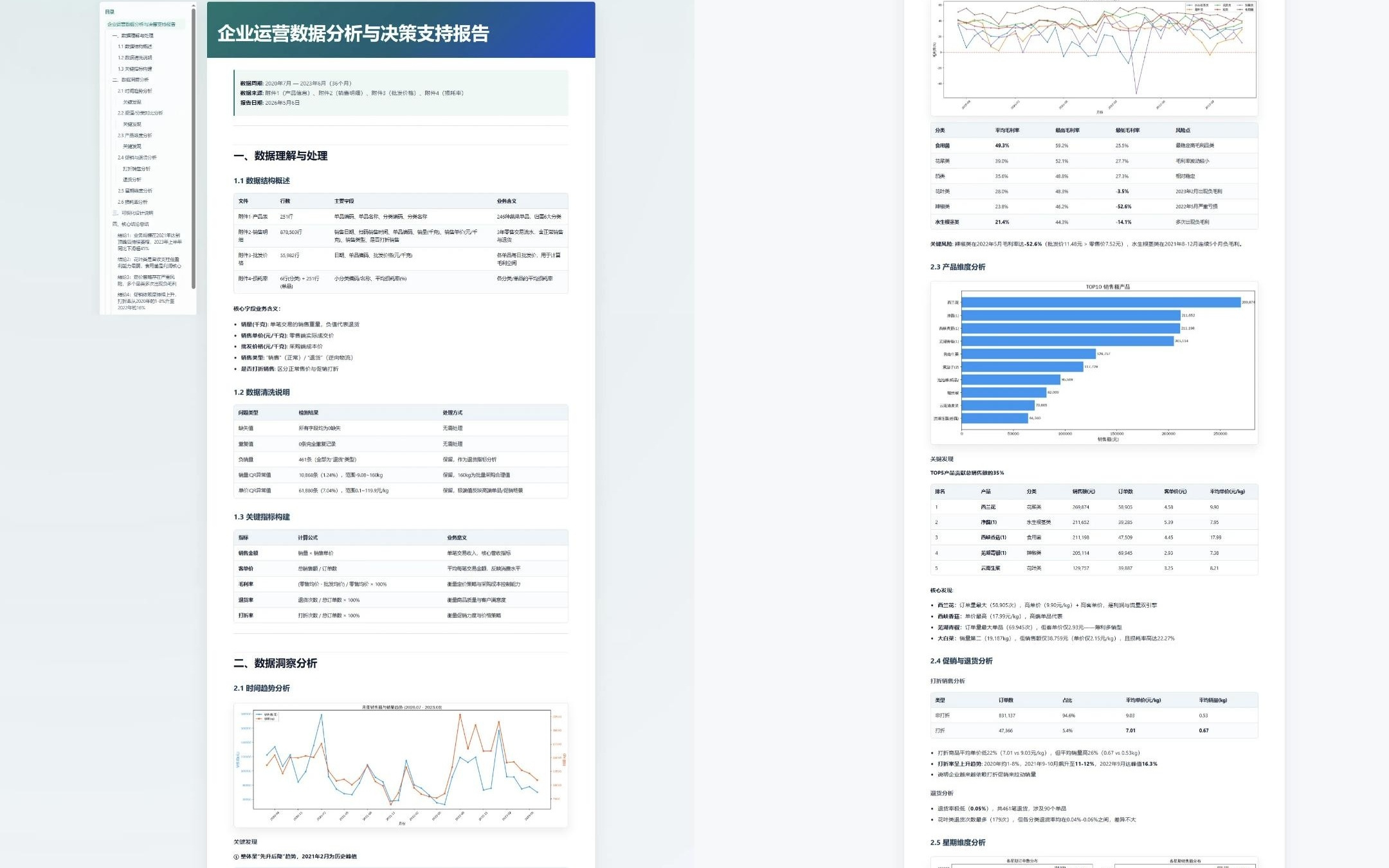Open '2.6 损耗率分析' in the table of contents
Image resolution: width=1389 pixels, height=868 pixels.
(x=132, y=202)
